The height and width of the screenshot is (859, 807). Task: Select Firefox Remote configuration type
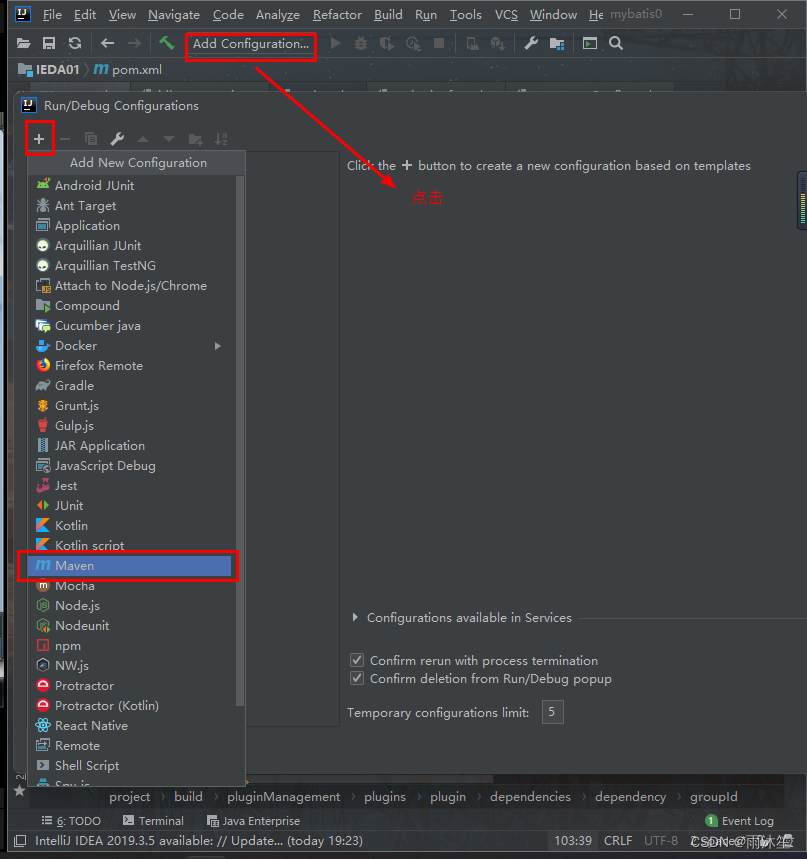tap(131, 366)
